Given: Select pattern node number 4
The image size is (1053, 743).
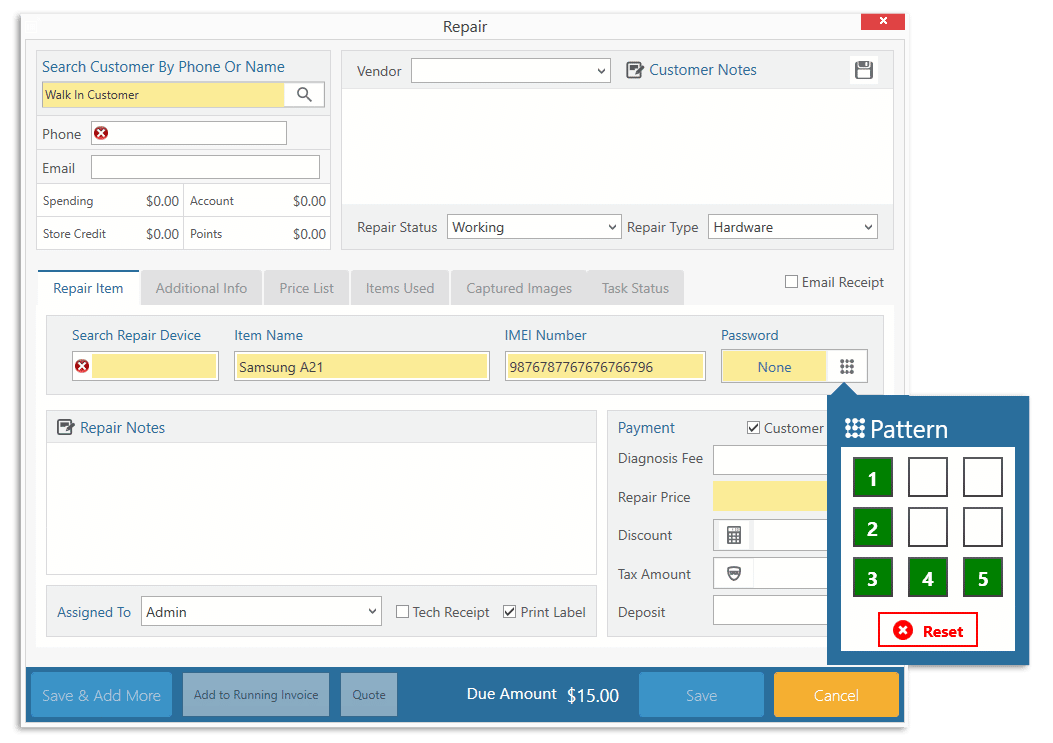Looking at the screenshot, I should (927, 577).
